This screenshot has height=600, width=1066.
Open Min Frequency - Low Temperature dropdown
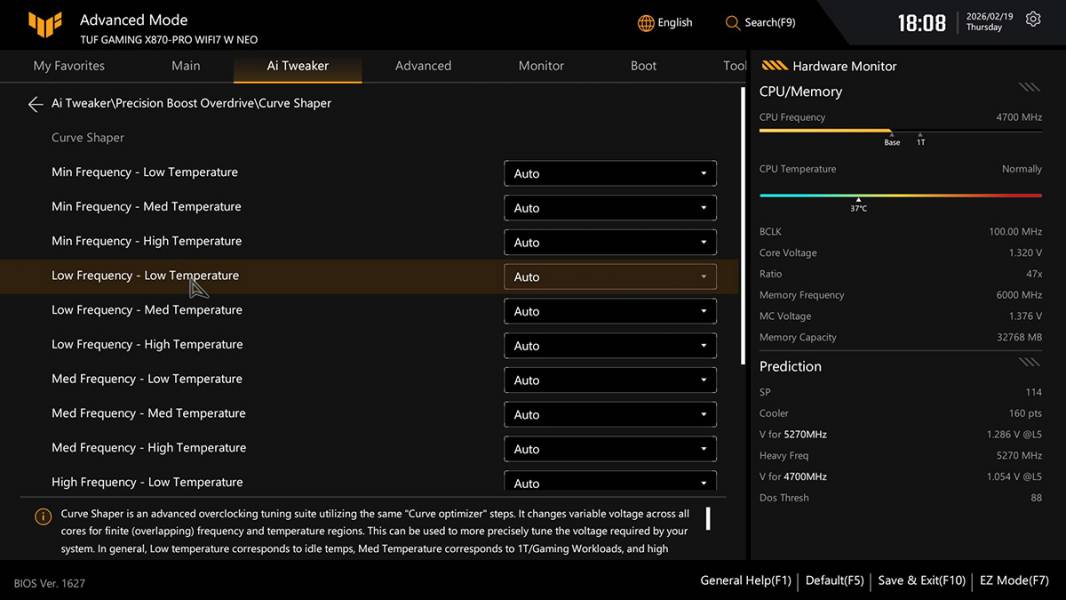pos(610,174)
